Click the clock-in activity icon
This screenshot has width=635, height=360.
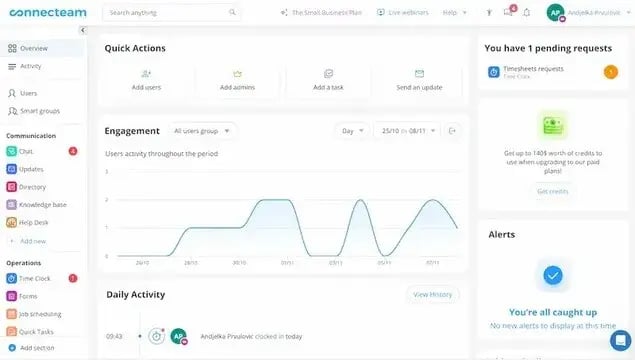pos(156,336)
